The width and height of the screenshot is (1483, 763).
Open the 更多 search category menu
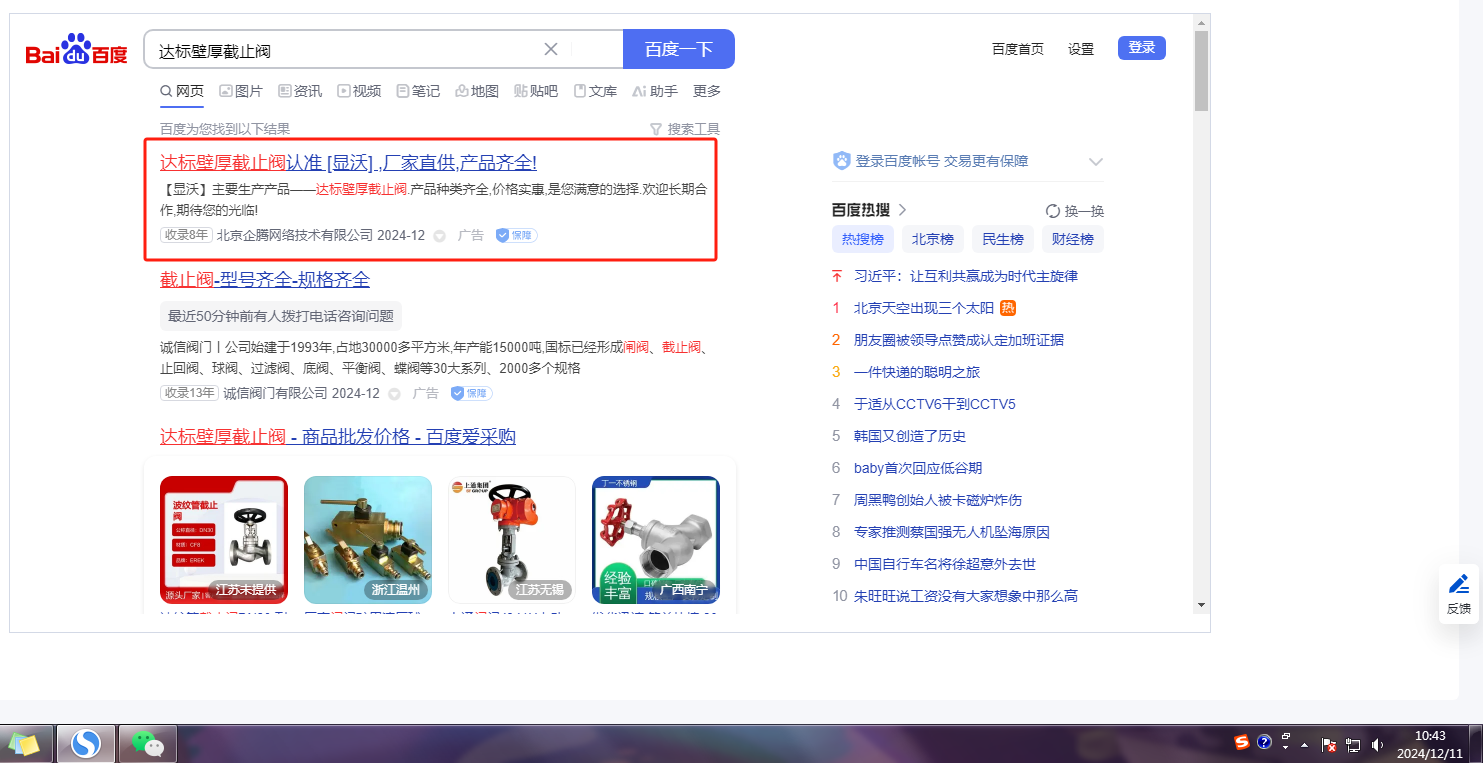click(x=707, y=91)
